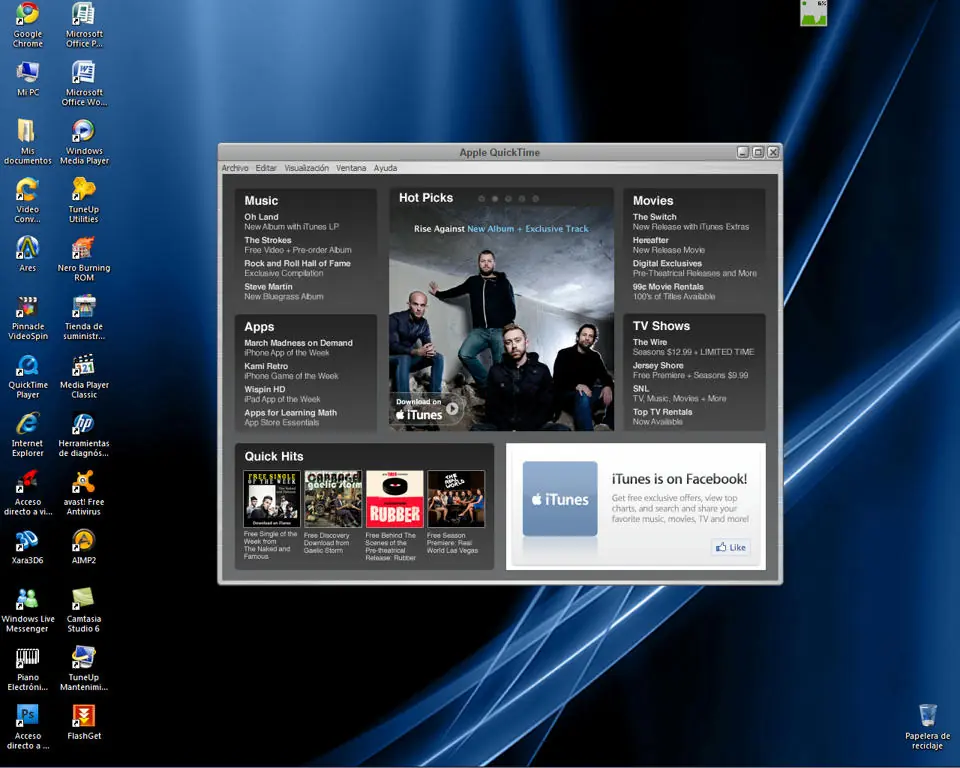Open the Windows Media Player desktop icon
The image size is (960, 768).
pyautogui.click(x=84, y=142)
